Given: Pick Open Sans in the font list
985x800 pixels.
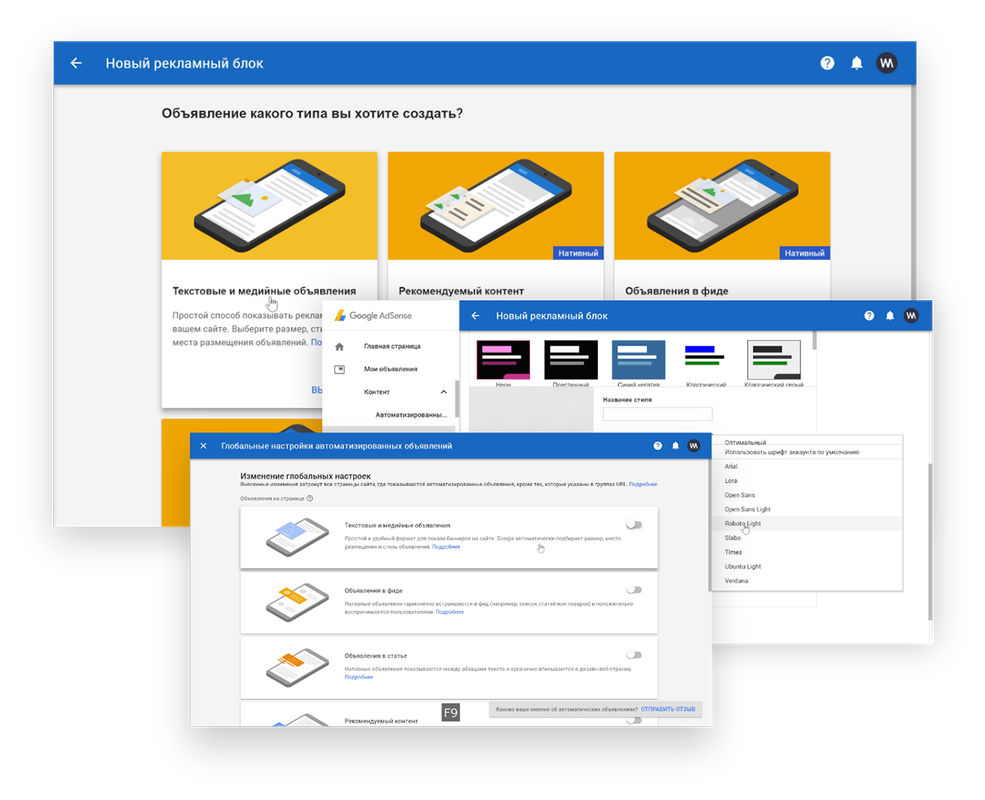Looking at the screenshot, I should pyautogui.click(x=739, y=495).
